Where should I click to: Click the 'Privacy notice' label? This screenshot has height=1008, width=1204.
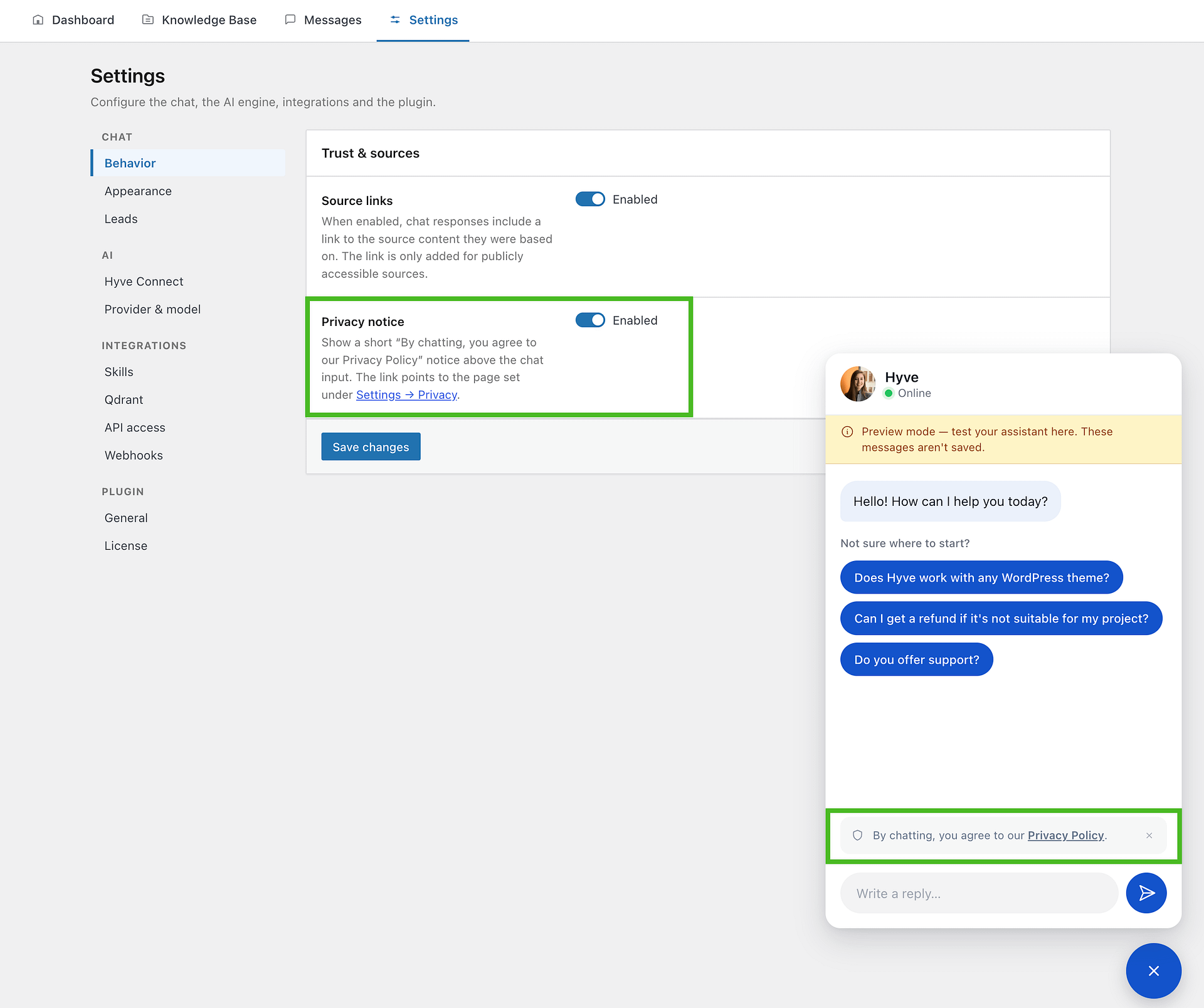tap(362, 322)
